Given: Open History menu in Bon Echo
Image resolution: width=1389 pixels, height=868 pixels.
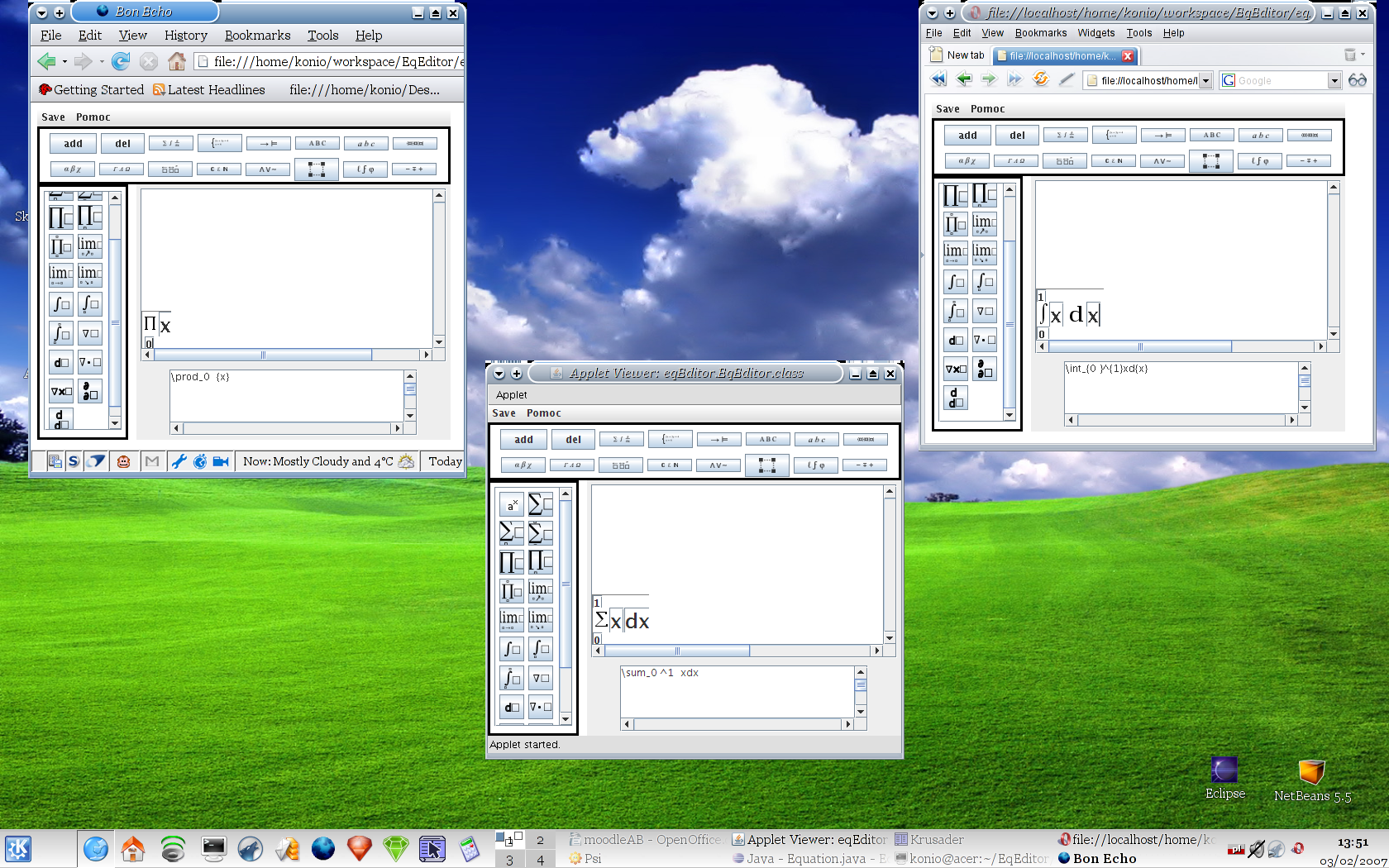Looking at the screenshot, I should pos(186,36).
